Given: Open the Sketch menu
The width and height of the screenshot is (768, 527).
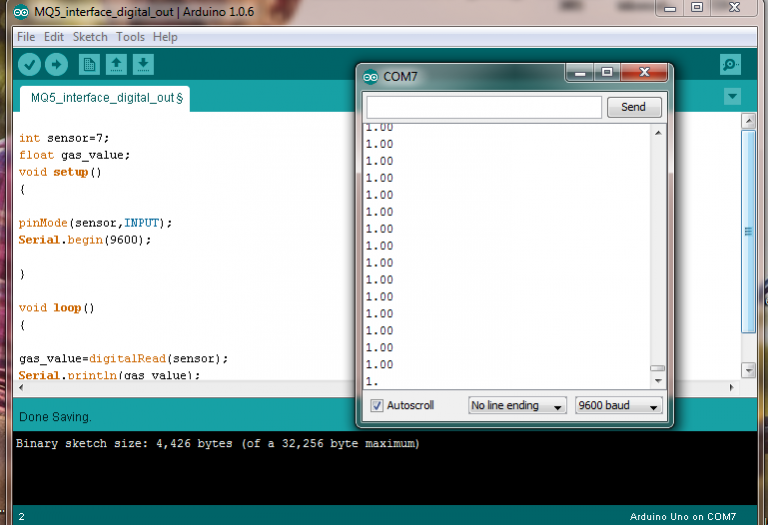Looking at the screenshot, I should click(90, 37).
